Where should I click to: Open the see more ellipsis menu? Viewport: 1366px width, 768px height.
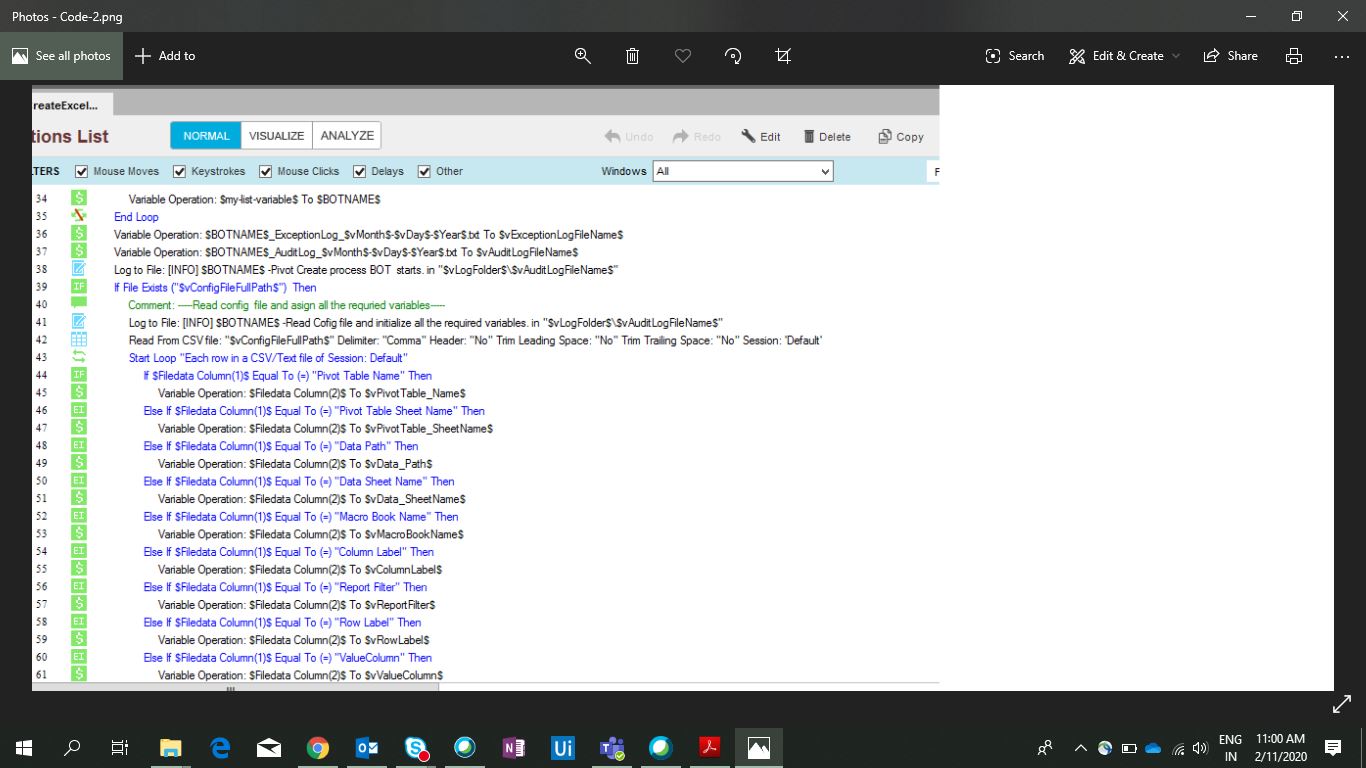(x=1341, y=56)
